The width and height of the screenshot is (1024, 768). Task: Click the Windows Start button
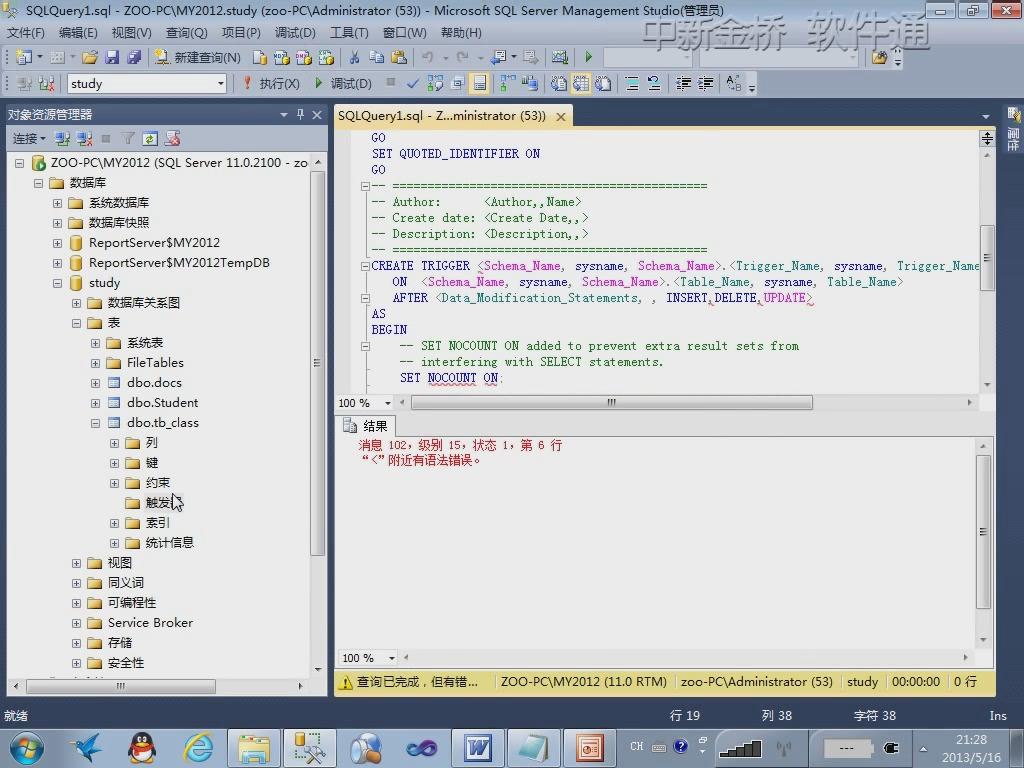tap(27, 748)
